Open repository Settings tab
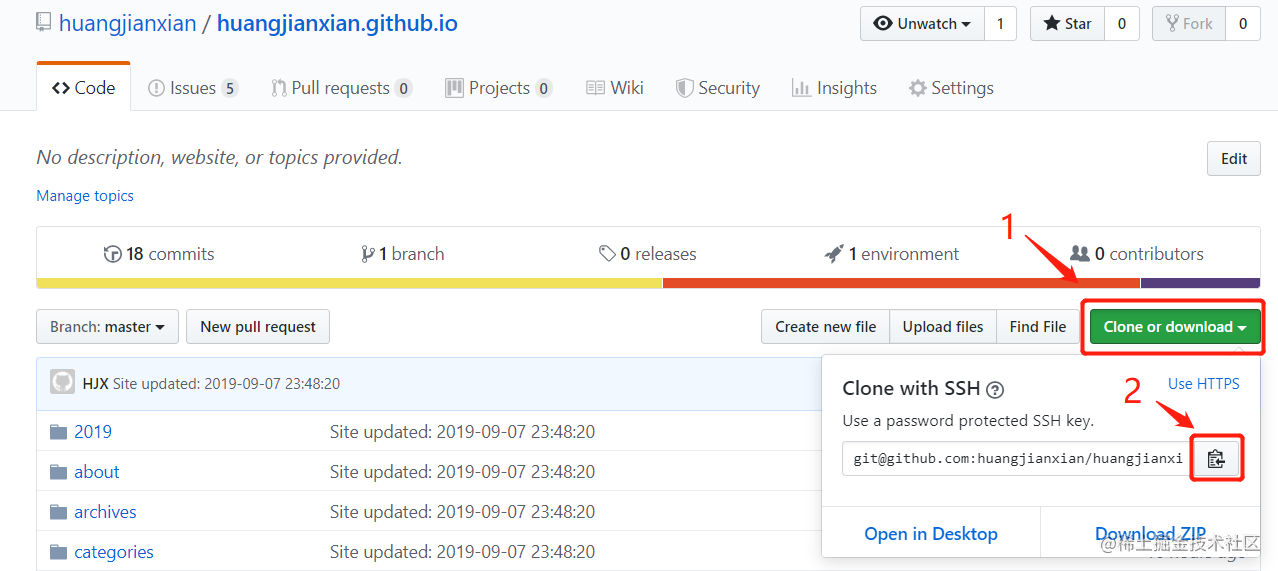This screenshot has height=571, width=1278. (x=951, y=88)
